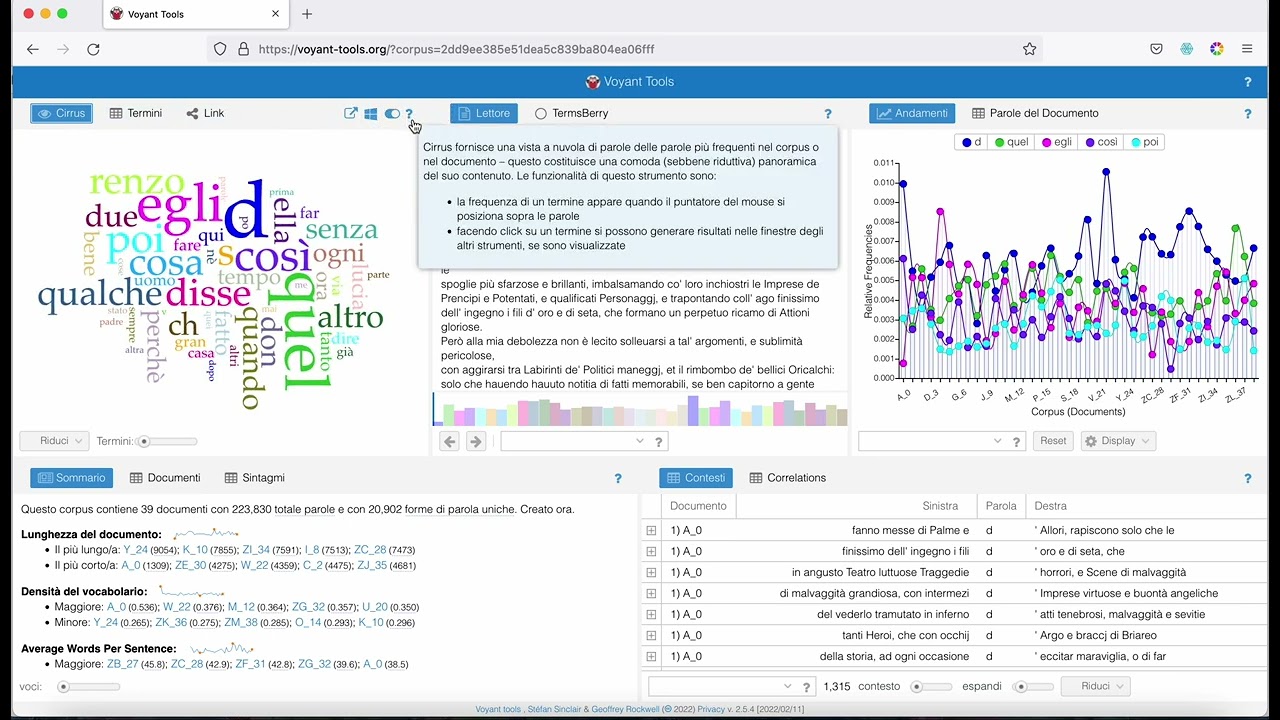Toggle the 'd' series in chart legend
1280x720 pixels.
971,142
